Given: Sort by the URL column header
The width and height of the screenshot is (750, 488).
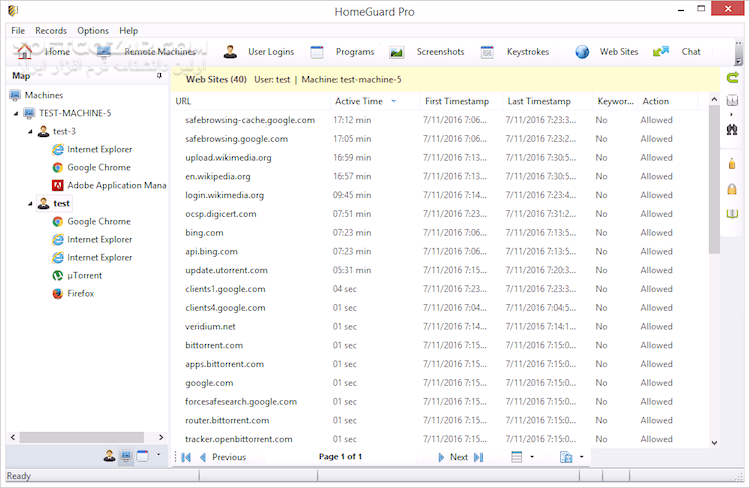Looking at the screenshot, I should click(x=251, y=101).
